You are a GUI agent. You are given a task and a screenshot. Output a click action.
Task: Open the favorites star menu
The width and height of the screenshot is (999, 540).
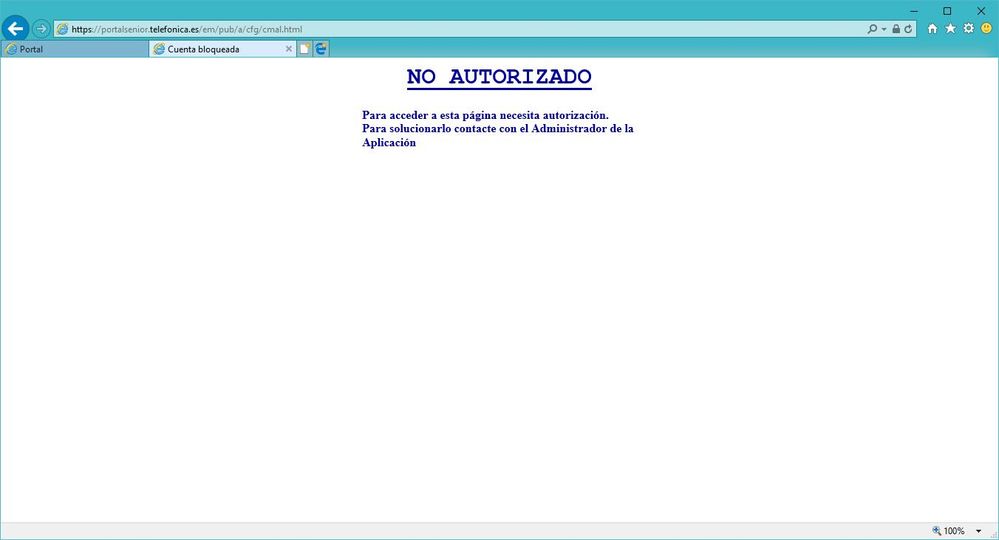point(951,29)
